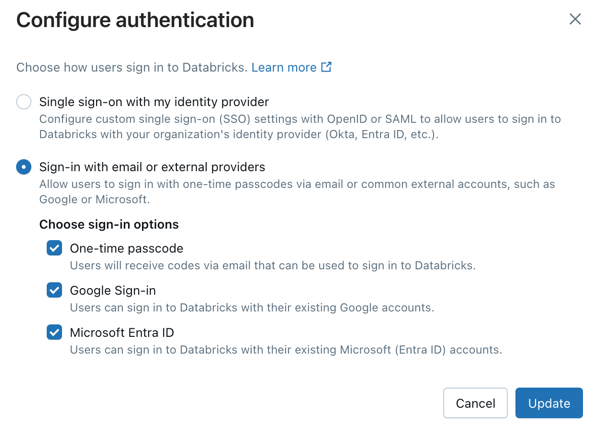The image size is (600, 441).
Task: Disable the Google Sign-in checkbox
Action: click(54, 290)
